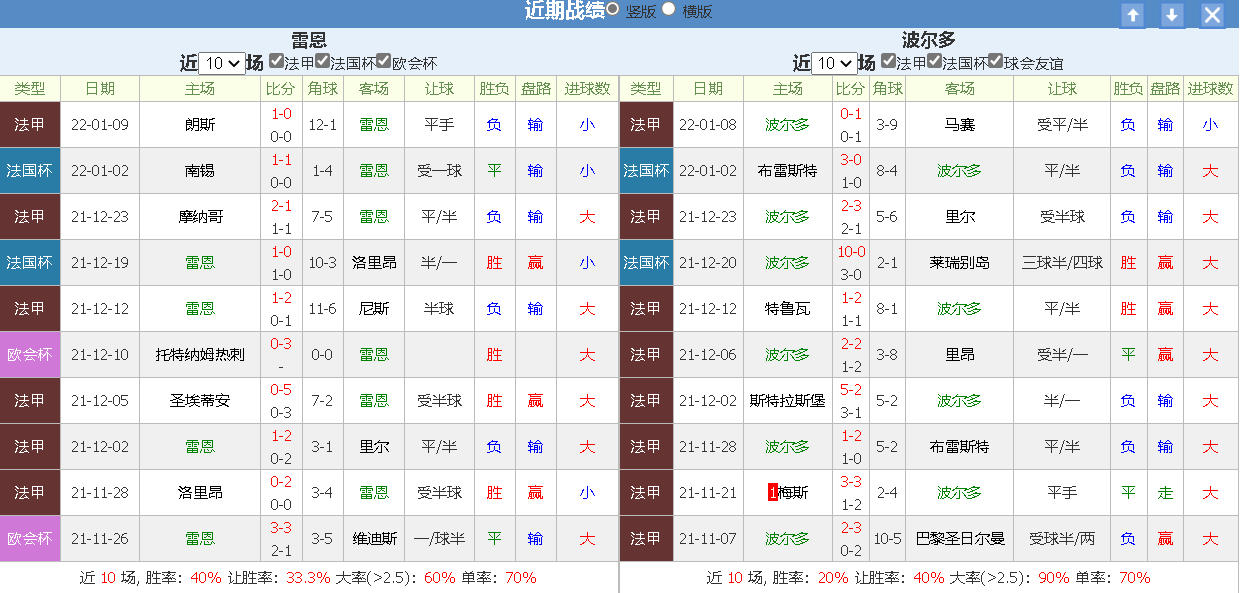This screenshot has width=1240, height=593.
Task: Click 维迪斯 away team cell
Action: tap(374, 539)
